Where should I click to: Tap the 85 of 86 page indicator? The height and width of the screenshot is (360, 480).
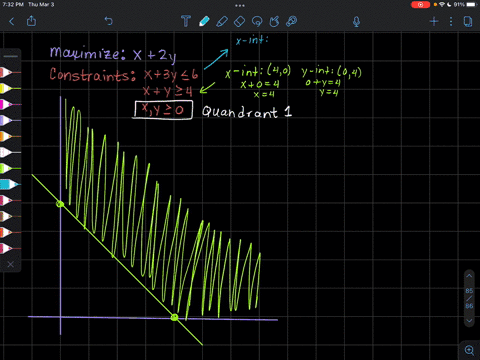click(x=469, y=298)
